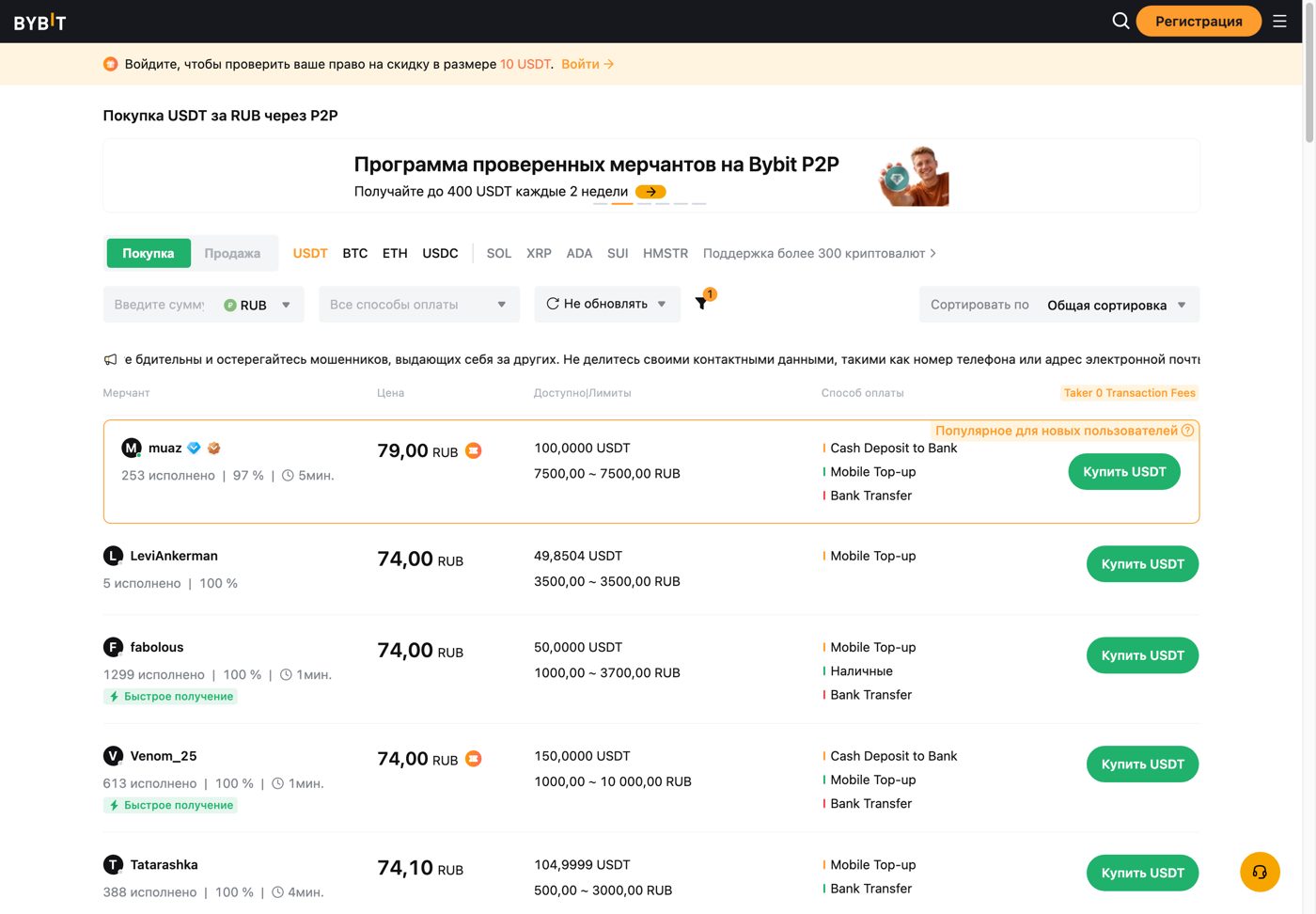The height and width of the screenshot is (914, 1316).
Task: Click Venom_25's Быстрое получение tag
Action: click(x=170, y=805)
